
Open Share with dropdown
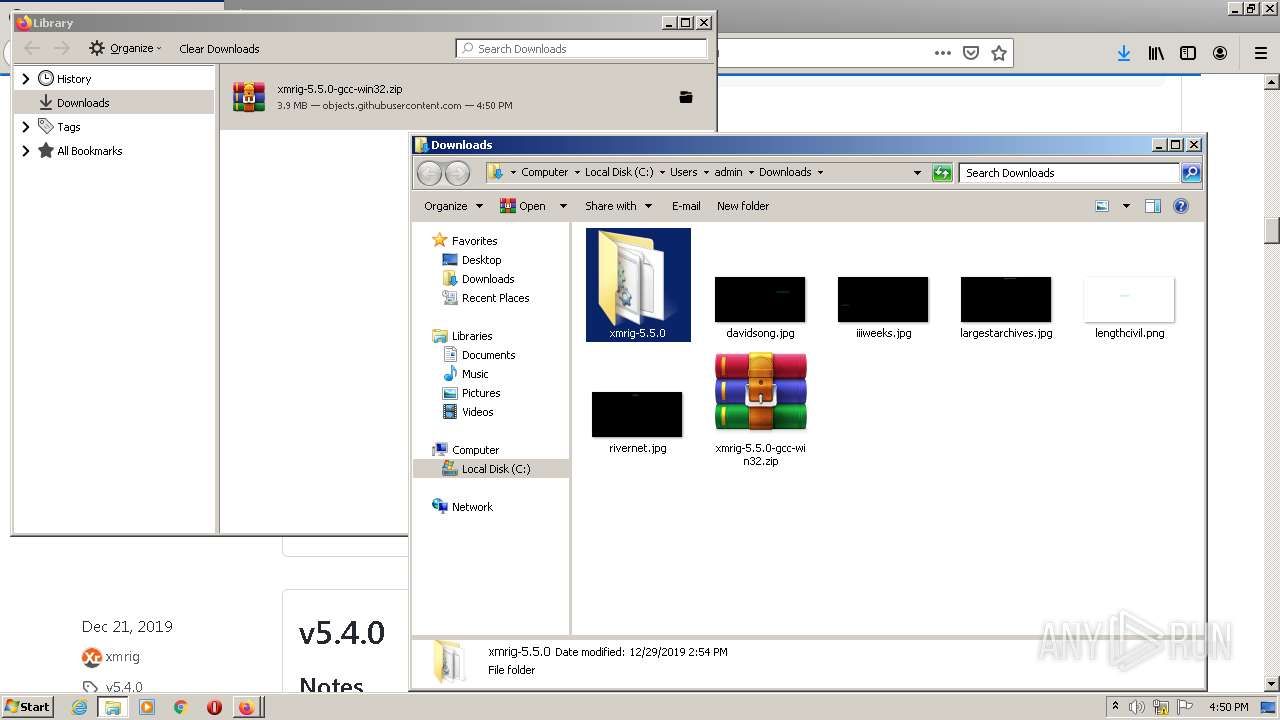pos(618,206)
